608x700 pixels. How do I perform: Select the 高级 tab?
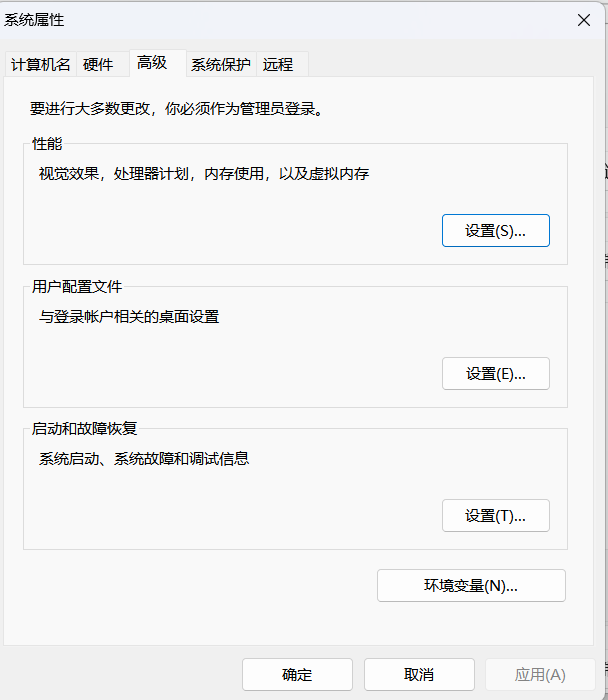[158, 63]
